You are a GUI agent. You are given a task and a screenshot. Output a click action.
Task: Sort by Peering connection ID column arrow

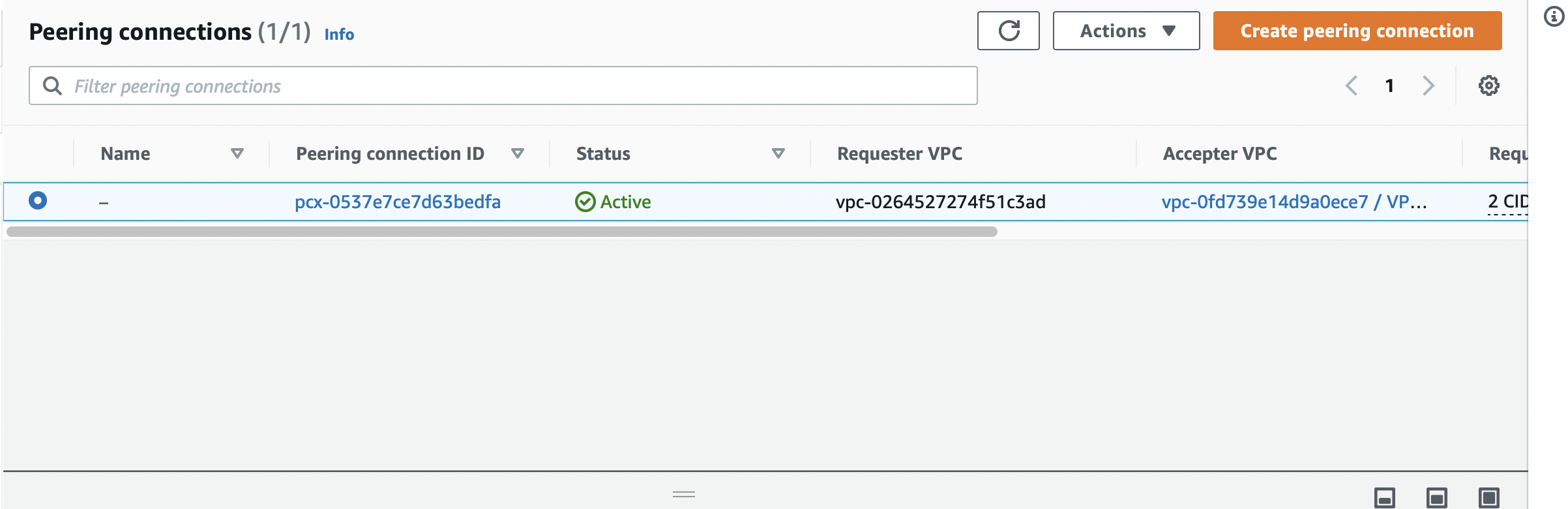(x=518, y=153)
